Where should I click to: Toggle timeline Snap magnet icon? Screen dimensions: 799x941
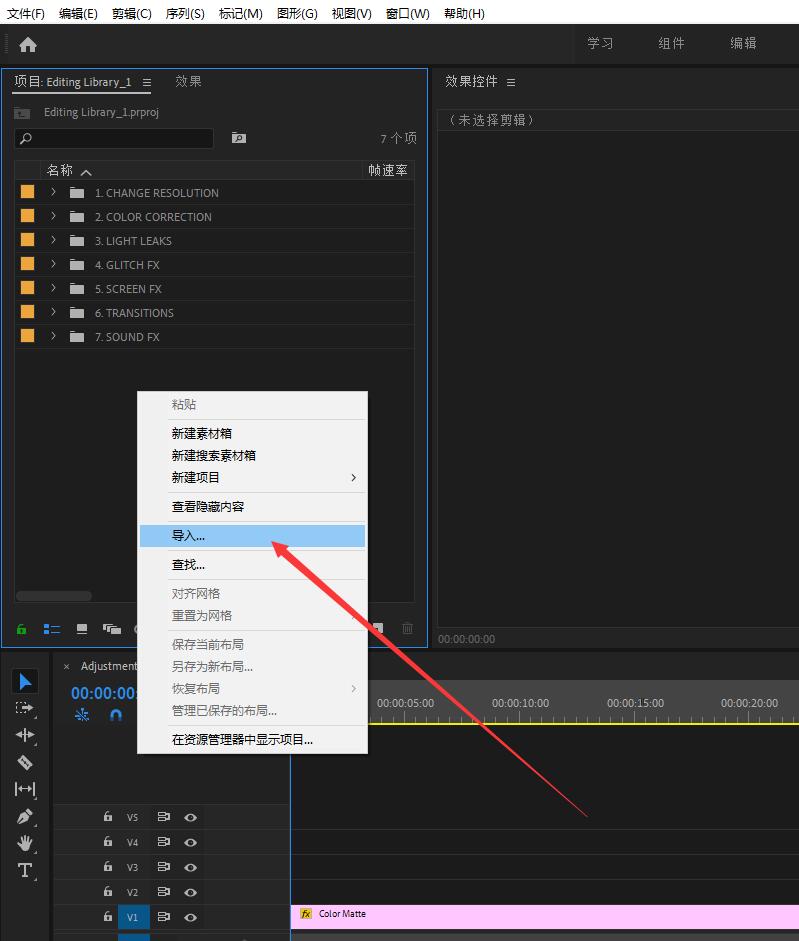tap(116, 715)
